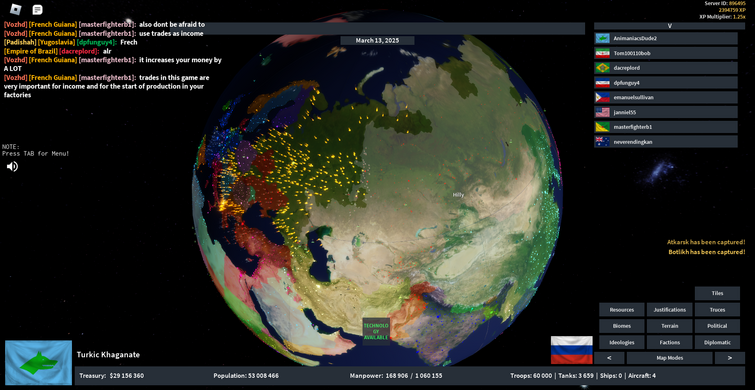Viewport: 755px width, 390px height.
Task: Click the Russian flag near Map Modes
Action: pos(572,350)
